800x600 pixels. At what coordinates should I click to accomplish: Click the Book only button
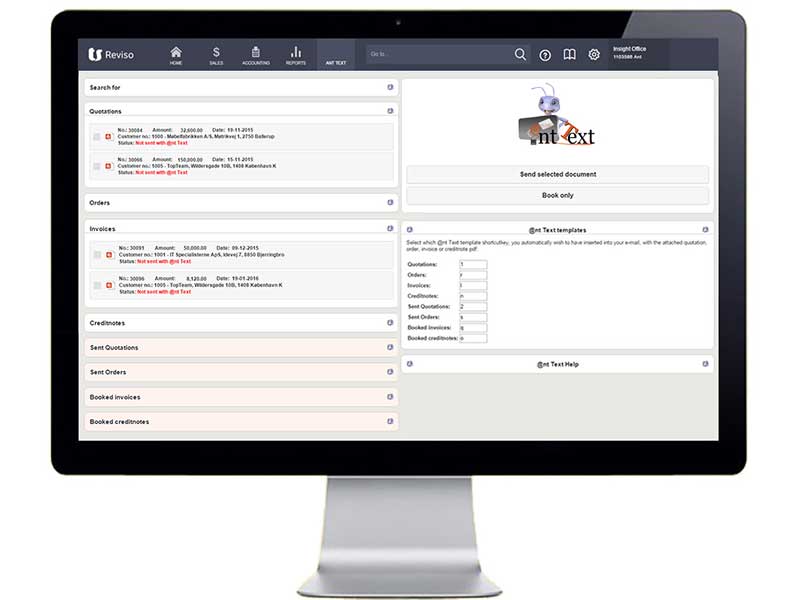click(558, 196)
